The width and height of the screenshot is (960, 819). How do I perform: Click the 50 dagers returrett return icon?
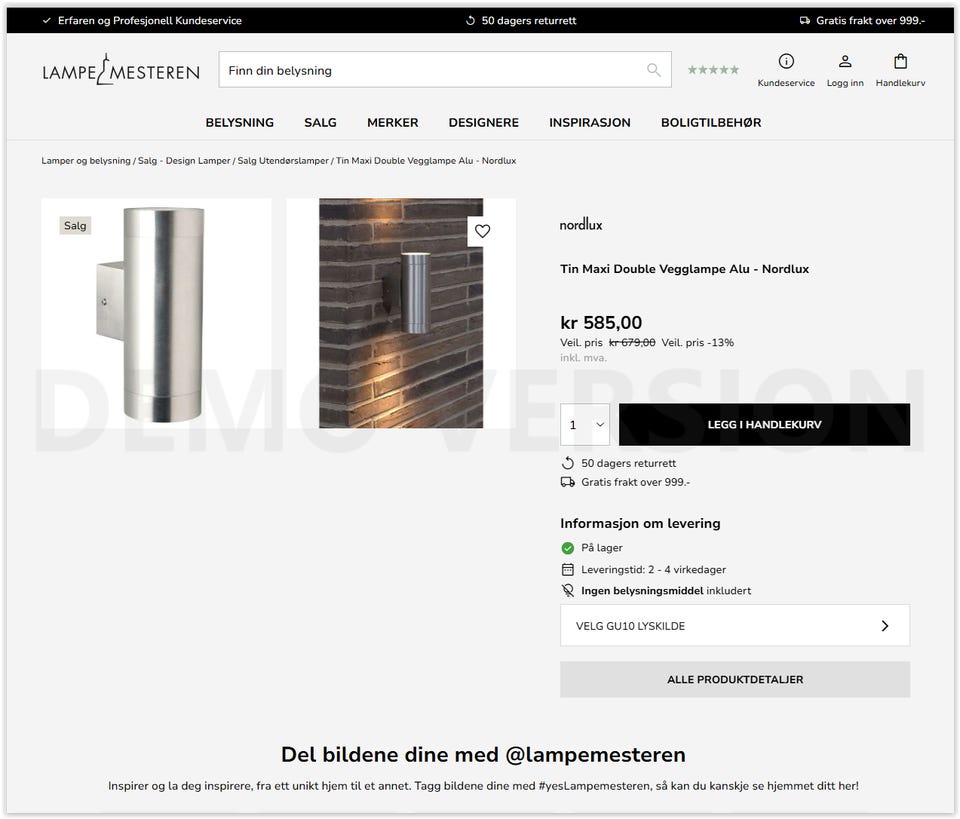(x=568, y=463)
